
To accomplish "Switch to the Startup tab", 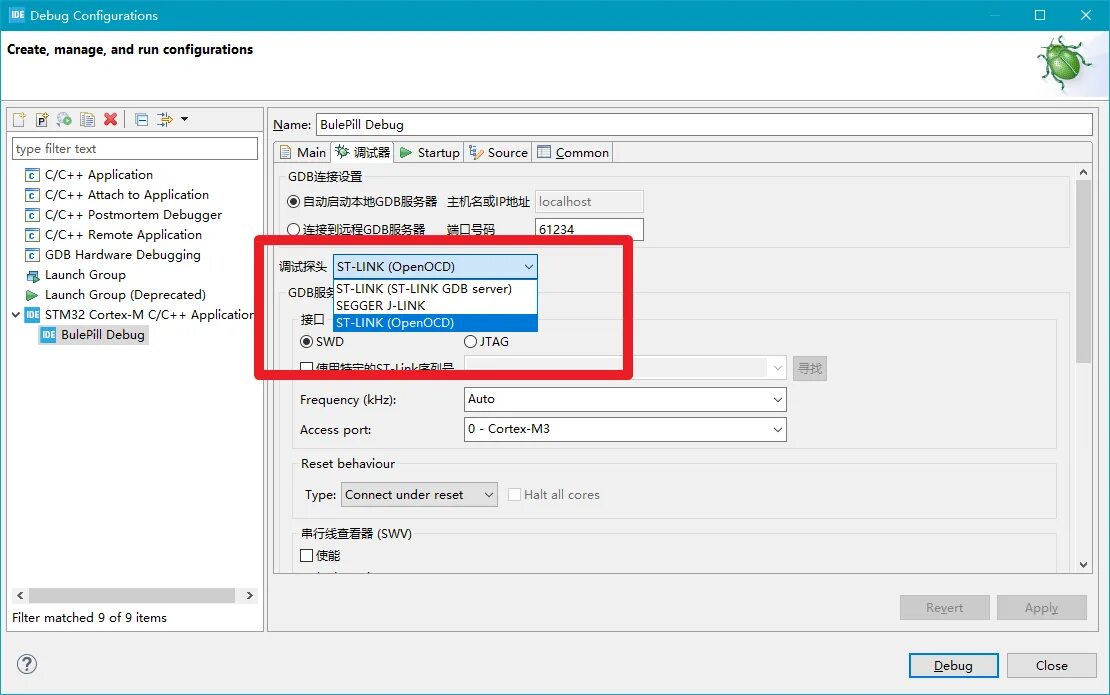I will tap(430, 152).
